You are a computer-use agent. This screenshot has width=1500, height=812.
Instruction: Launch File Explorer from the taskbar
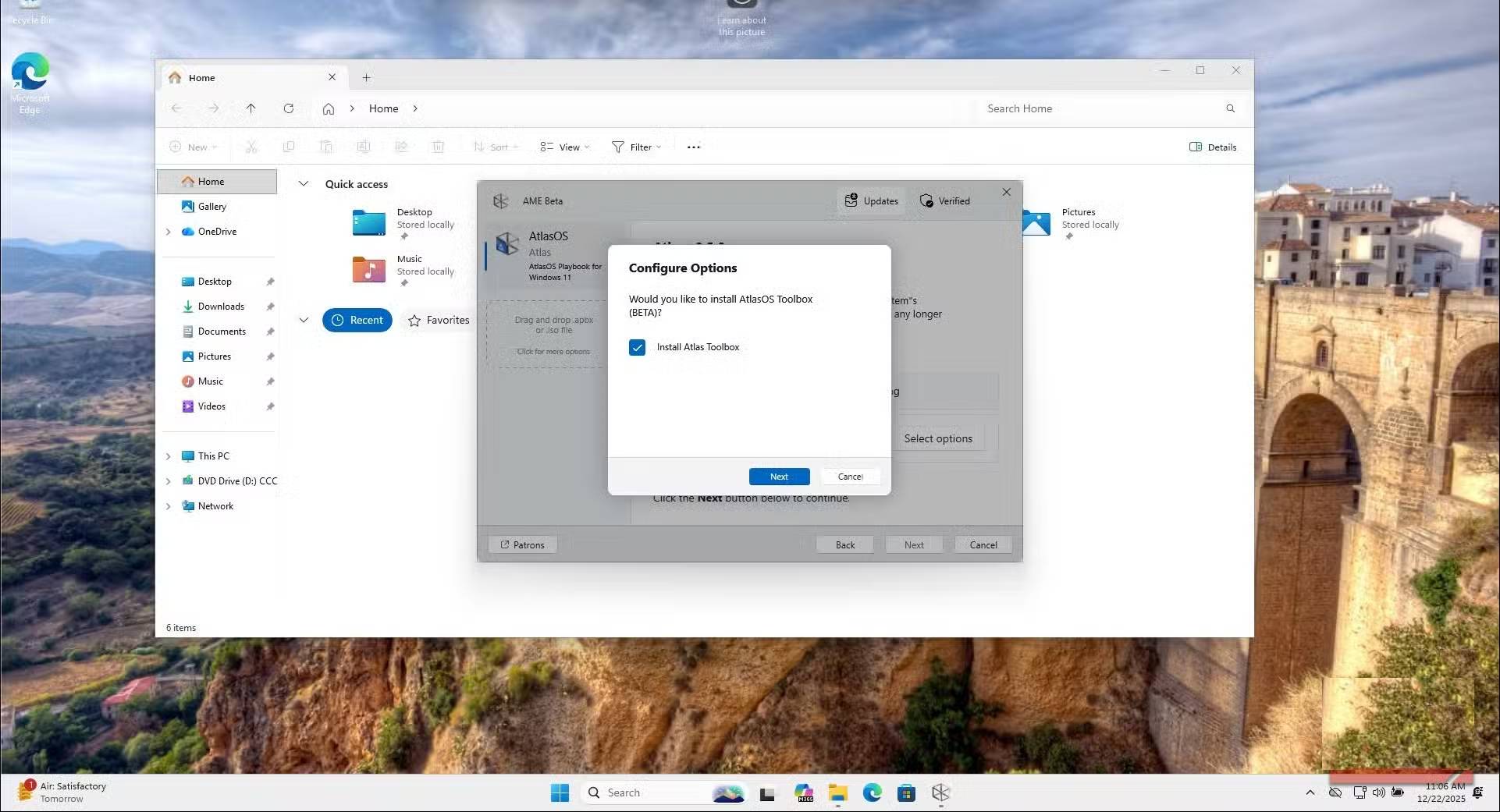pyautogui.click(x=838, y=792)
